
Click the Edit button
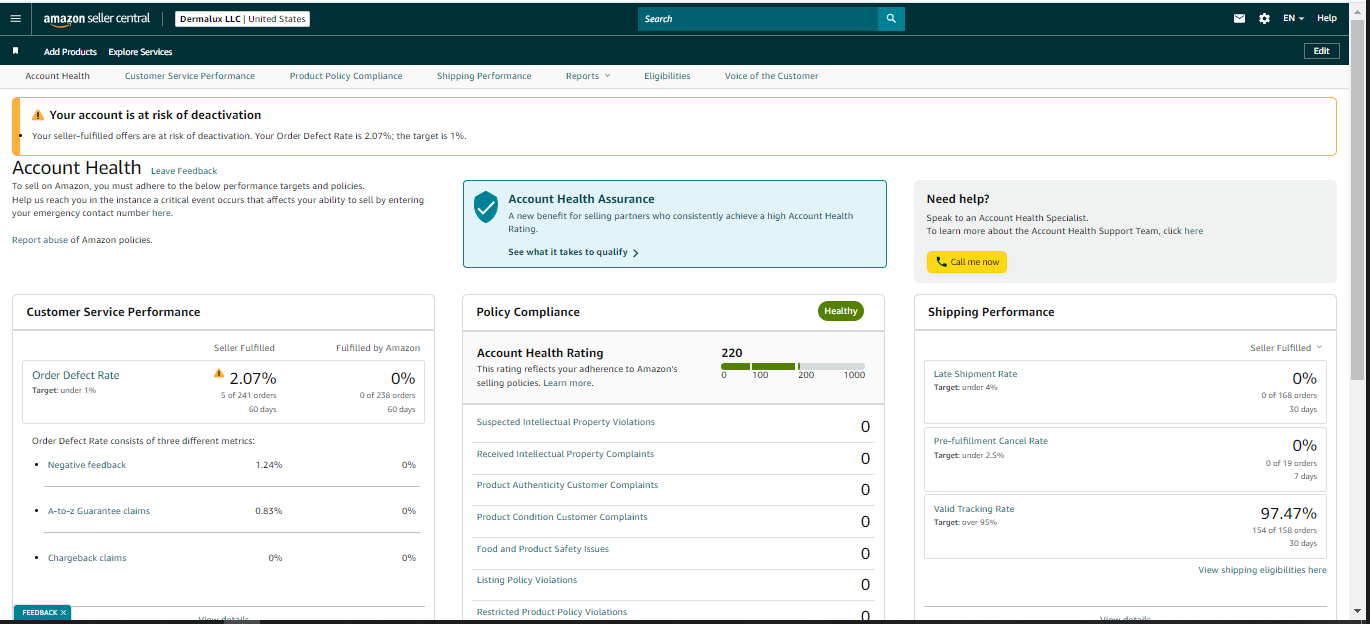pyautogui.click(x=1321, y=51)
